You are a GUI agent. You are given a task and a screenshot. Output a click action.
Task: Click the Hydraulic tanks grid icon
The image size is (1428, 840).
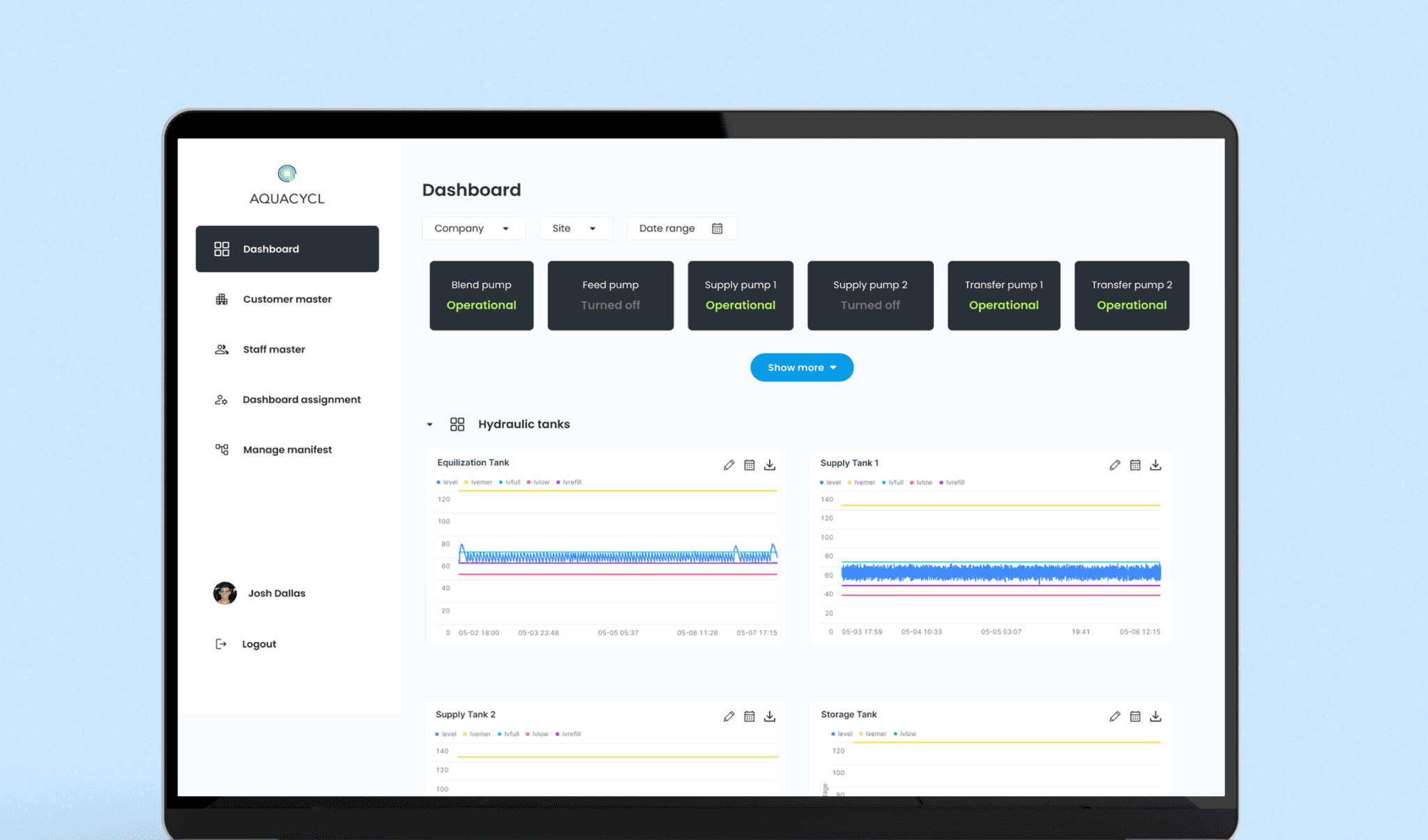tap(457, 425)
